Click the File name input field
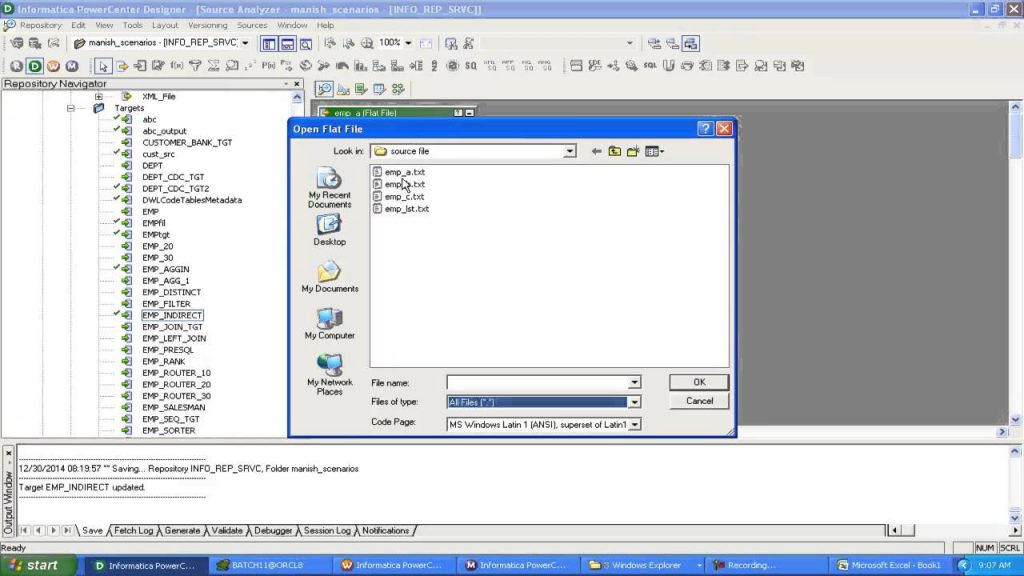1024x576 pixels. (537, 383)
